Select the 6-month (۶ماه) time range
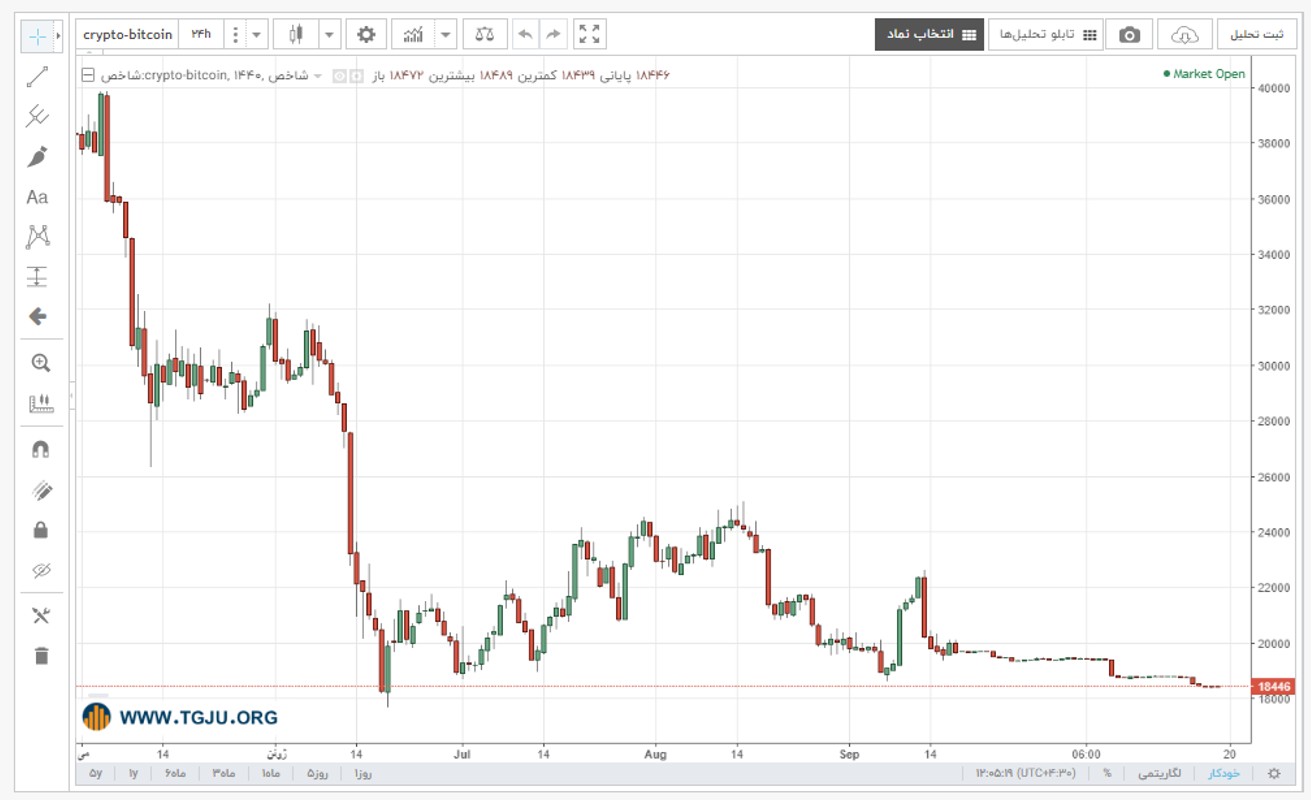Viewport: 1311px width, 800px height. tap(176, 773)
